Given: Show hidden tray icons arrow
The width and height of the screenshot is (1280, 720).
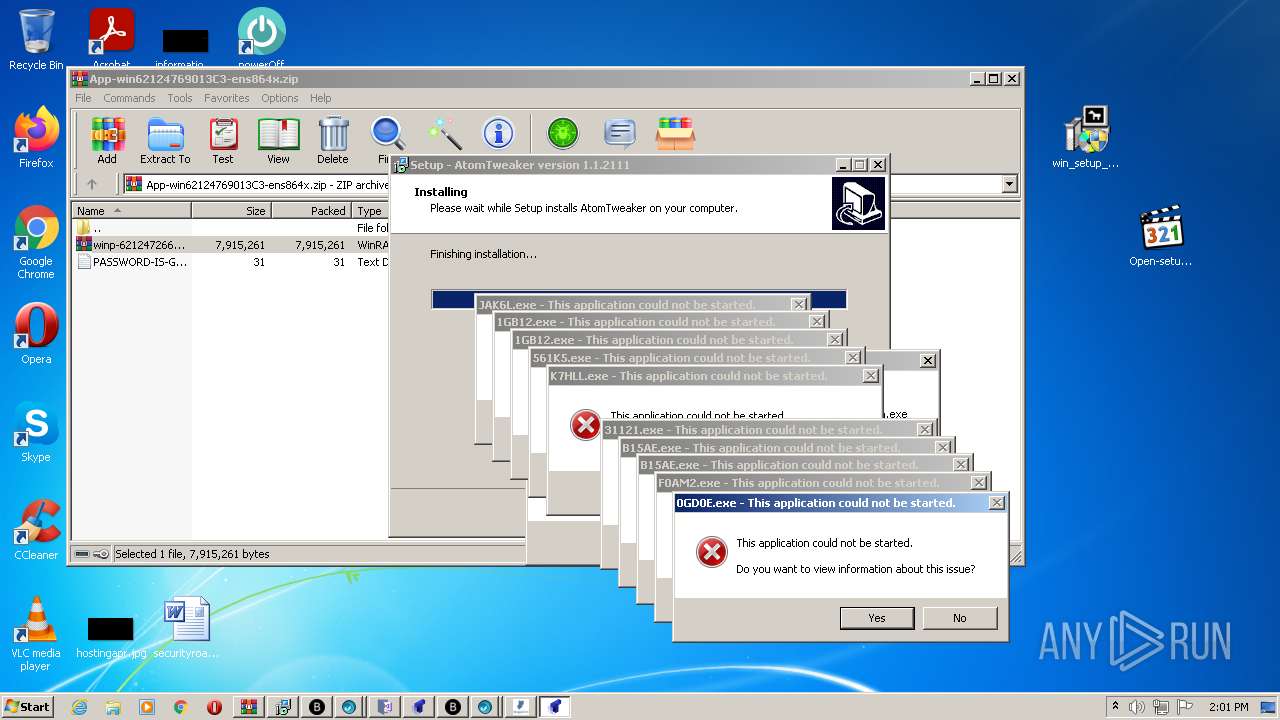Looking at the screenshot, I should pyautogui.click(x=1115, y=706).
